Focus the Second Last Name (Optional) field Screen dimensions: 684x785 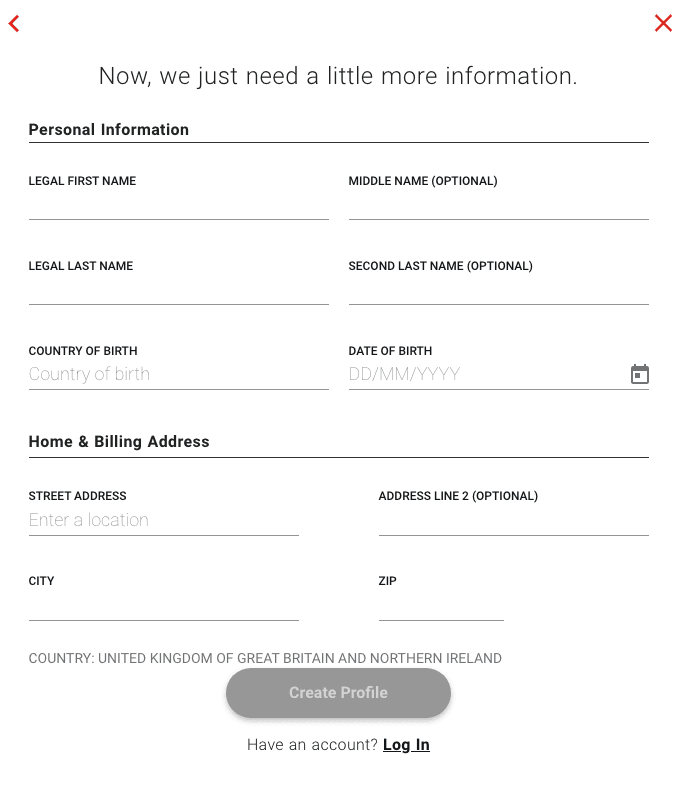498,291
